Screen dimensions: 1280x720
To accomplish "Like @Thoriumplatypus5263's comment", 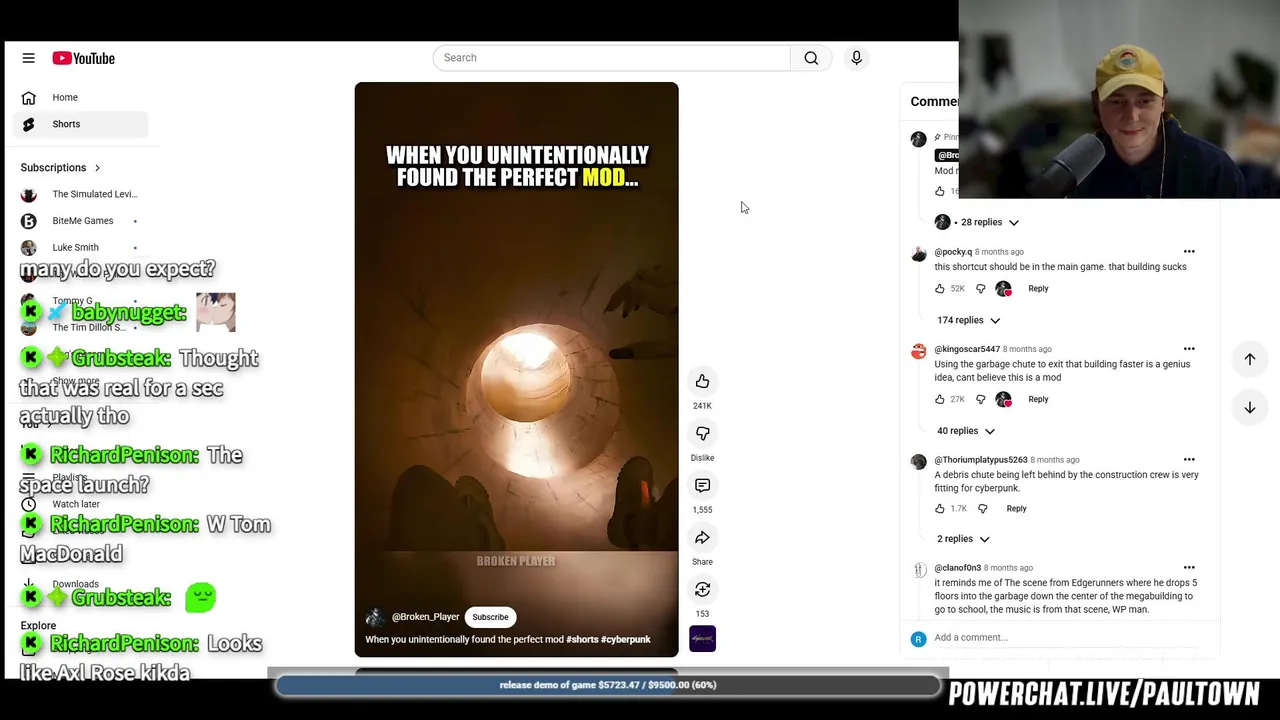I will 939,508.
